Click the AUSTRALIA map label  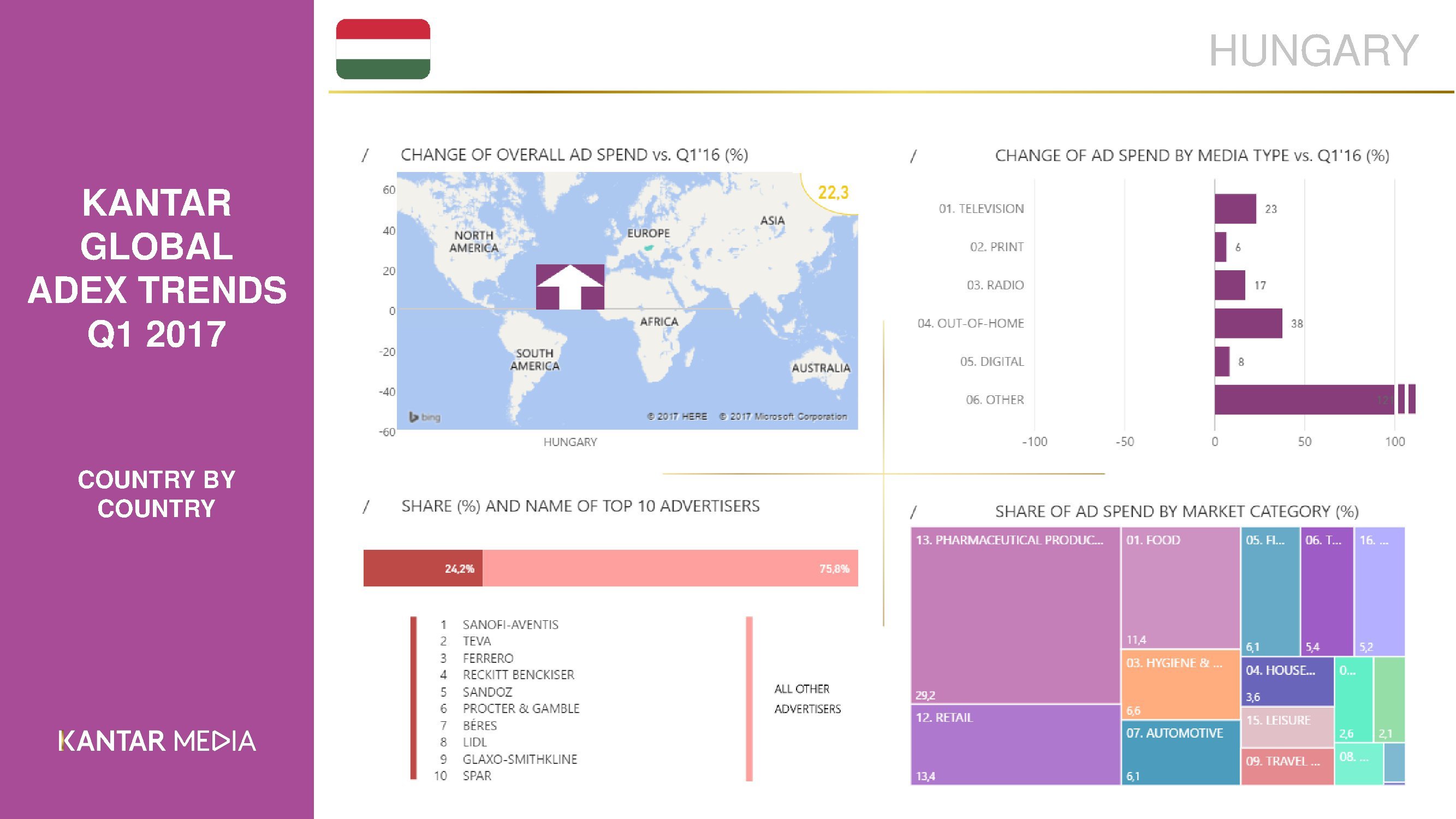coord(821,368)
